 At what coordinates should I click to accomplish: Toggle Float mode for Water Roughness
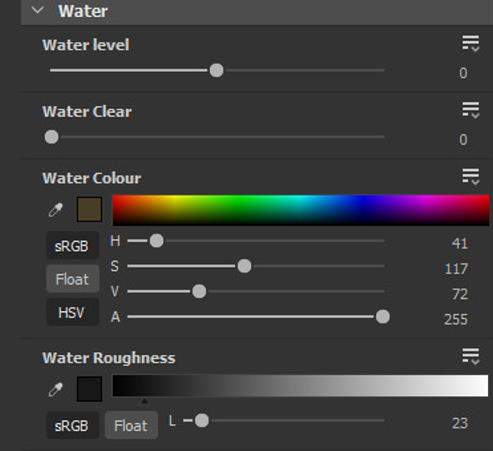point(131,425)
